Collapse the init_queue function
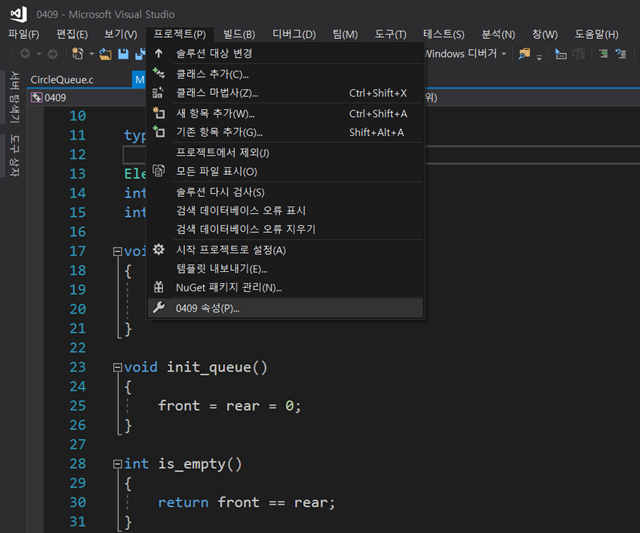The image size is (640, 533). coord(117,368)
